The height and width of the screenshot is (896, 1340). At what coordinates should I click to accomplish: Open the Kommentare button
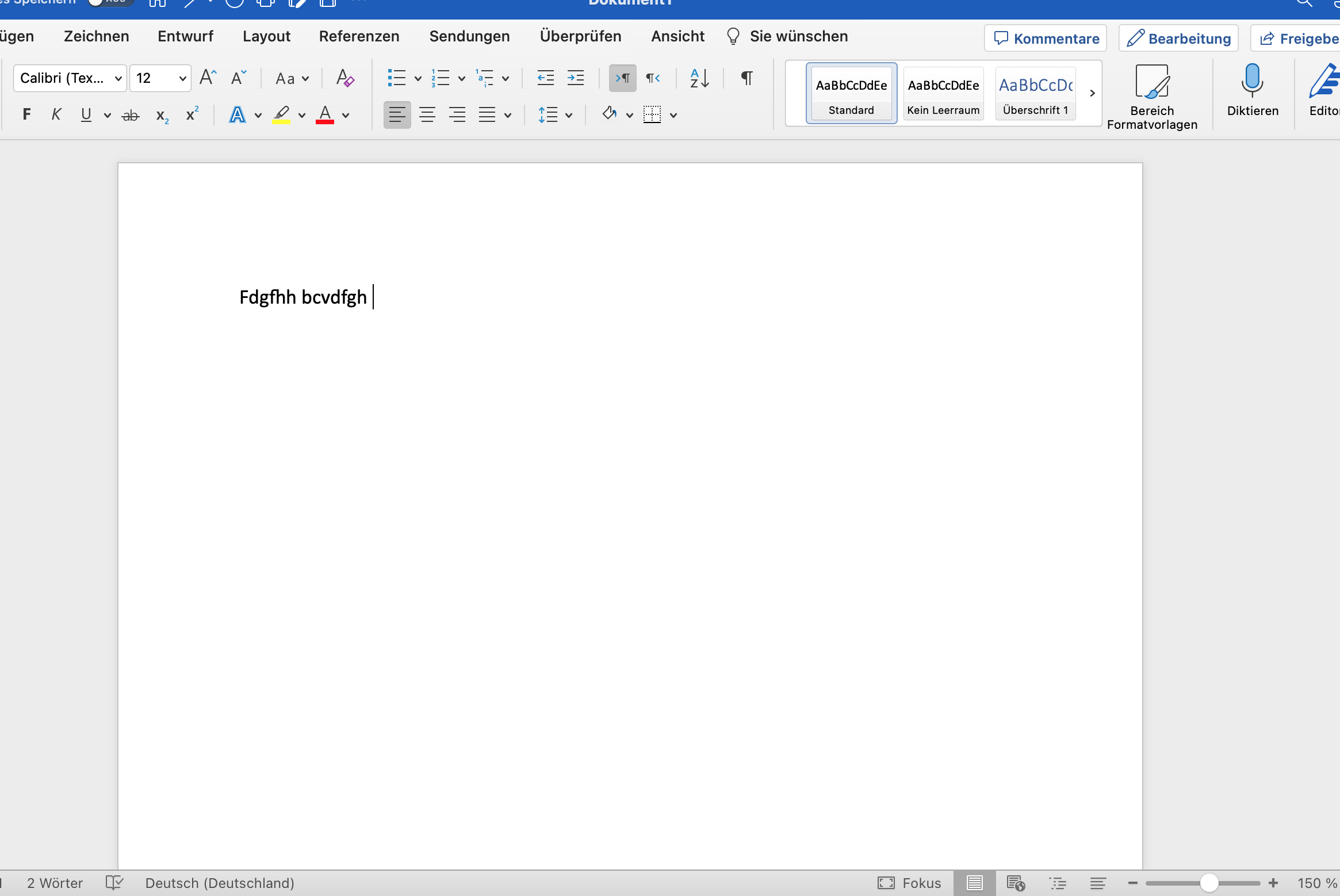click(x=1046, y=39)
